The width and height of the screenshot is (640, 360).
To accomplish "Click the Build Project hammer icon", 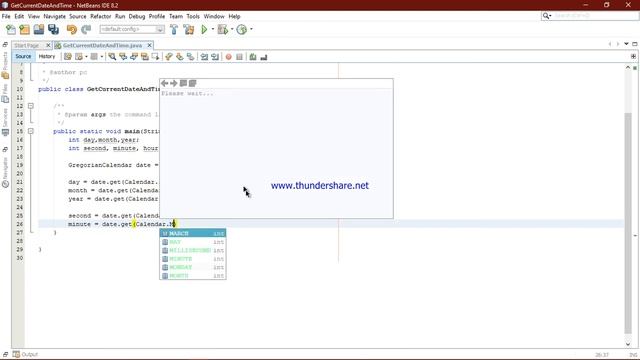I will point(174,29).
